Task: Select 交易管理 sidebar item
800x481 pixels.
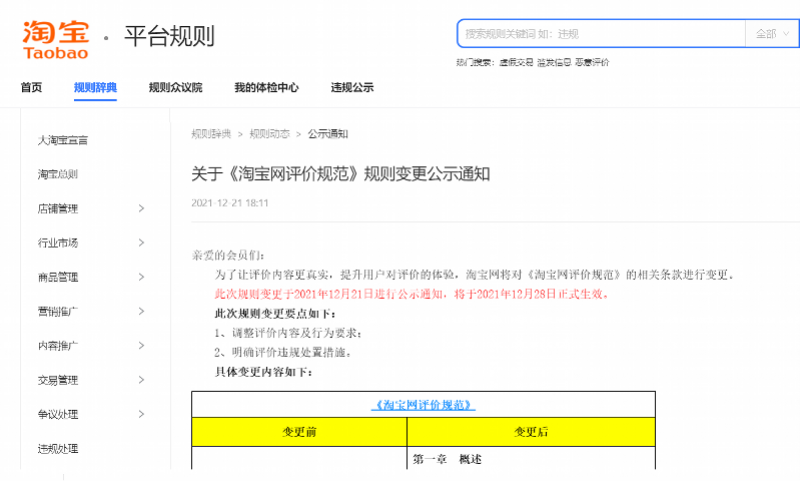Action: 58,380
